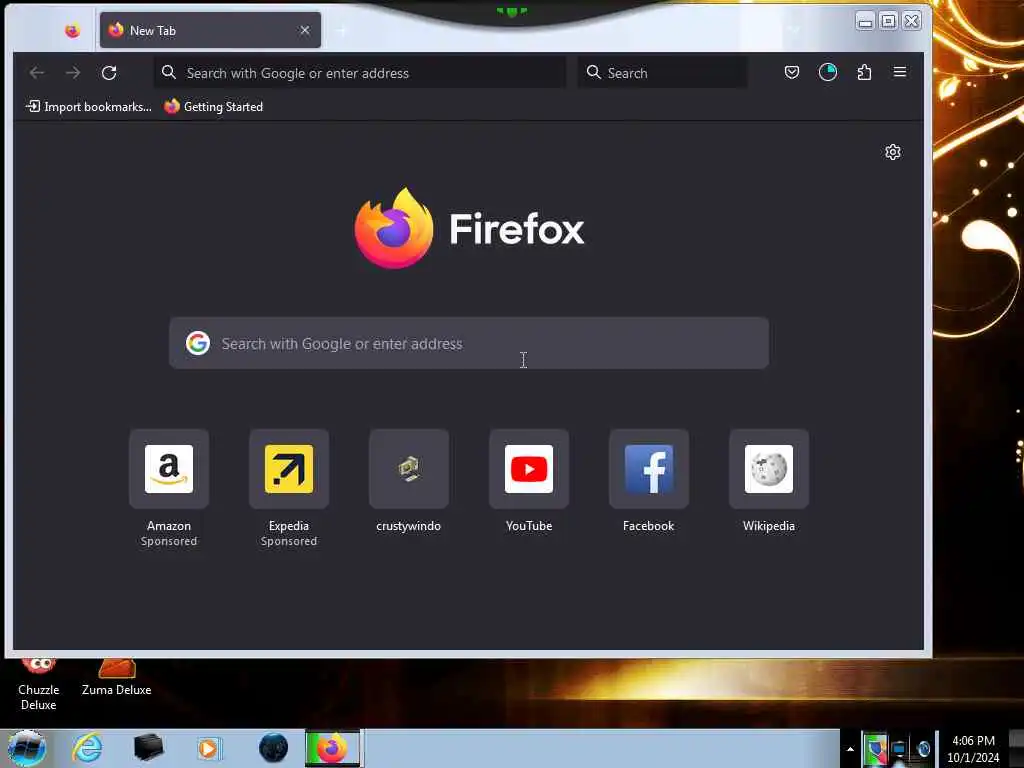
Task: Show hidden system tray icons
Action: coord(850,749)
